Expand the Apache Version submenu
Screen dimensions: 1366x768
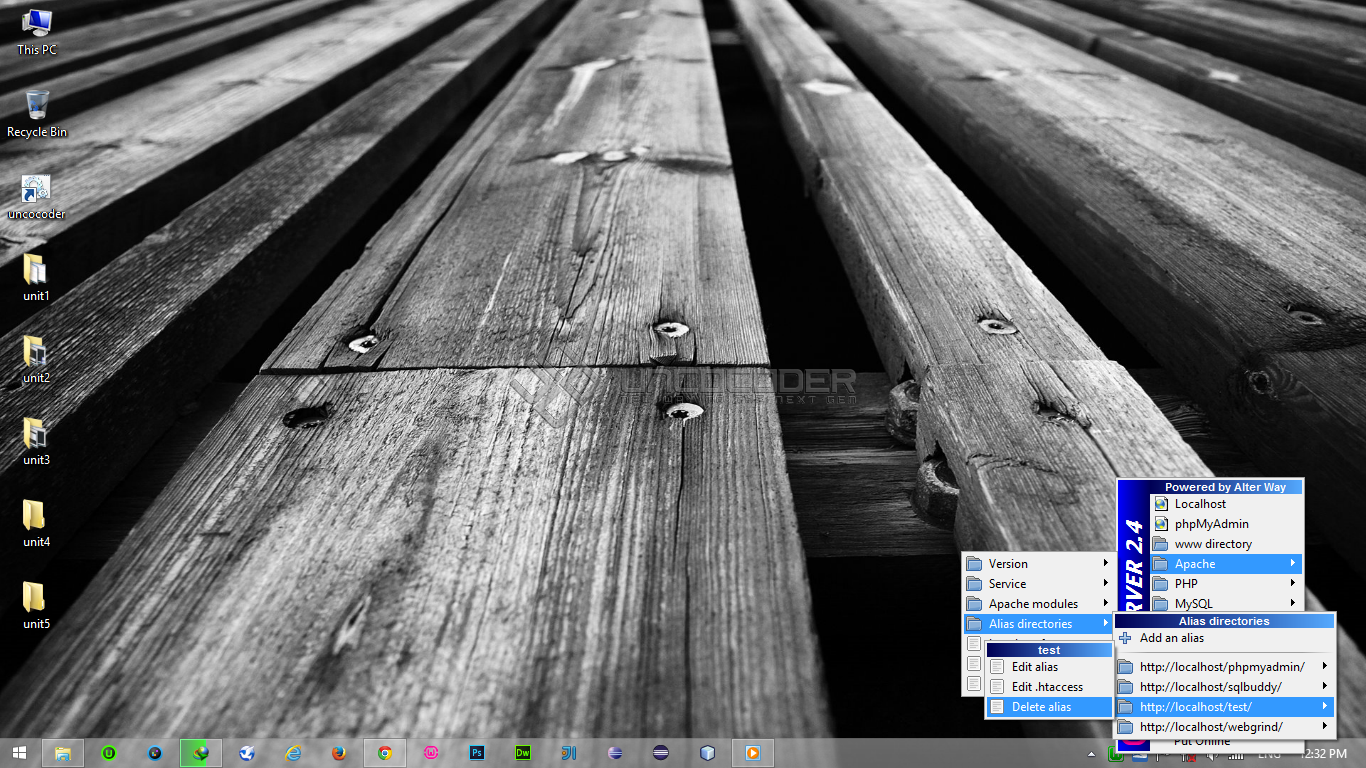[1038, 564]
